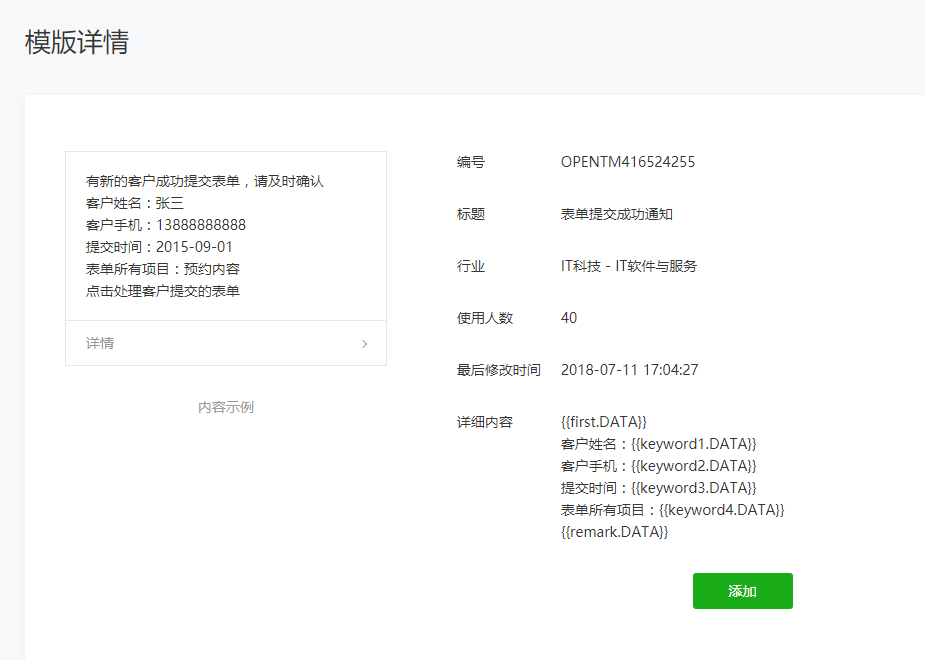Click last modified time 2018-07-11 17:04:27
925x660 pixels.
tap(629, 370)
